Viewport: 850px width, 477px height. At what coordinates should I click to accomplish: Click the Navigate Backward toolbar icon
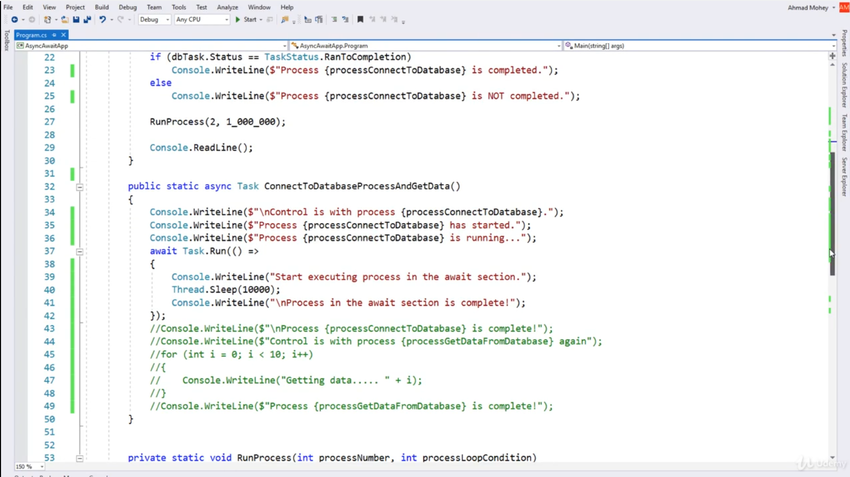(15, 20)
